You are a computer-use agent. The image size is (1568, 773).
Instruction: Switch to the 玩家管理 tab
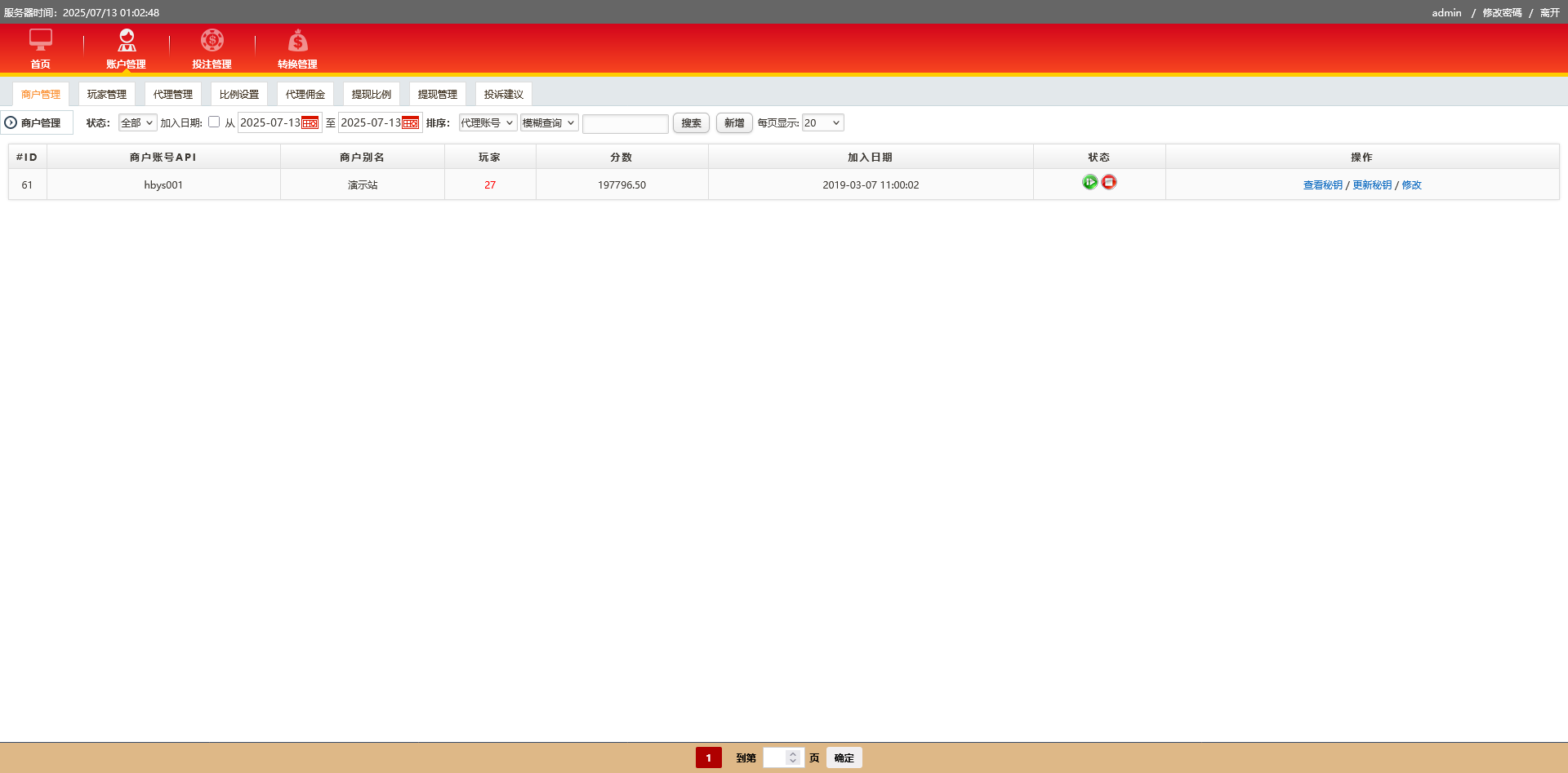107,94
